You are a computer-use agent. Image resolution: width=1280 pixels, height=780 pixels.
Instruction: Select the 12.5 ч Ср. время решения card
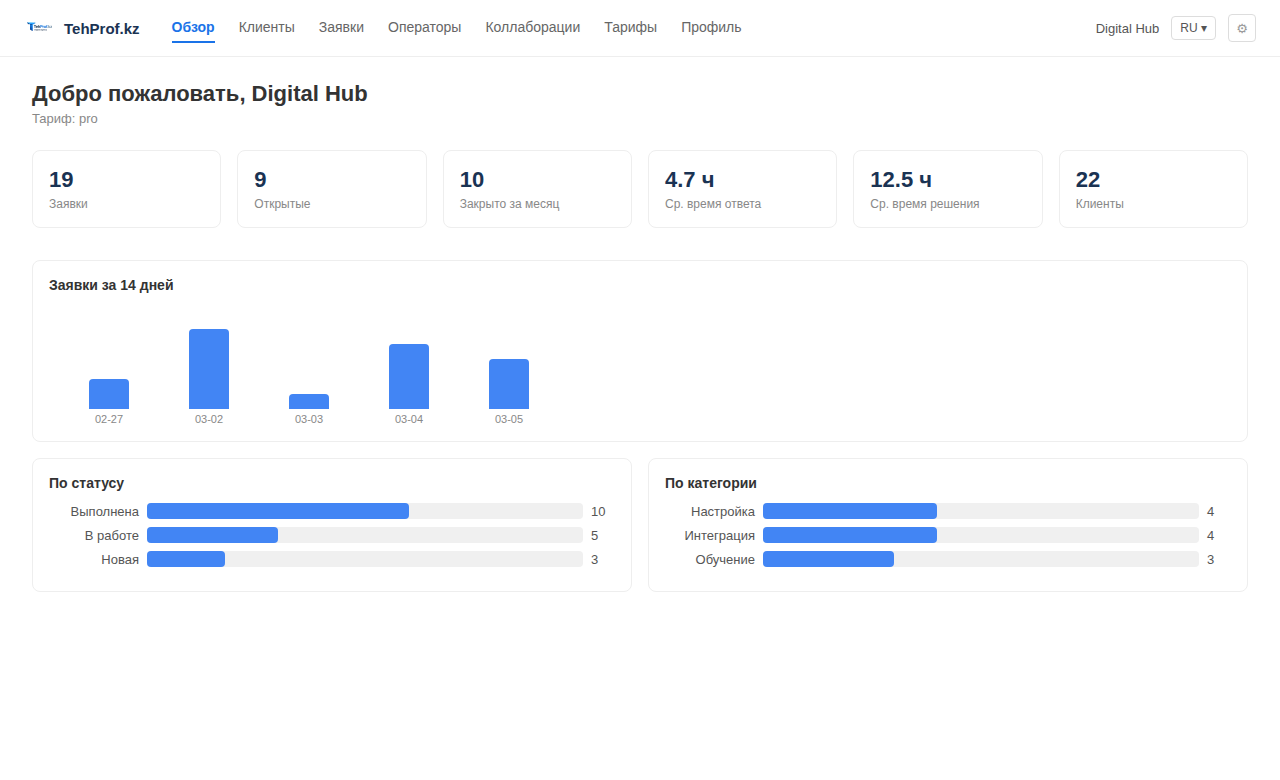point(947,189)
